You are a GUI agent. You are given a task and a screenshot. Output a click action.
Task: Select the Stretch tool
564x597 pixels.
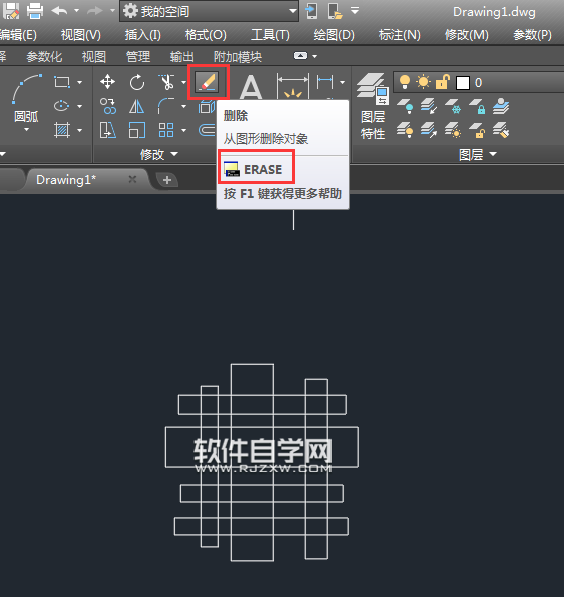pyautogui.click(x=107, y=130)
